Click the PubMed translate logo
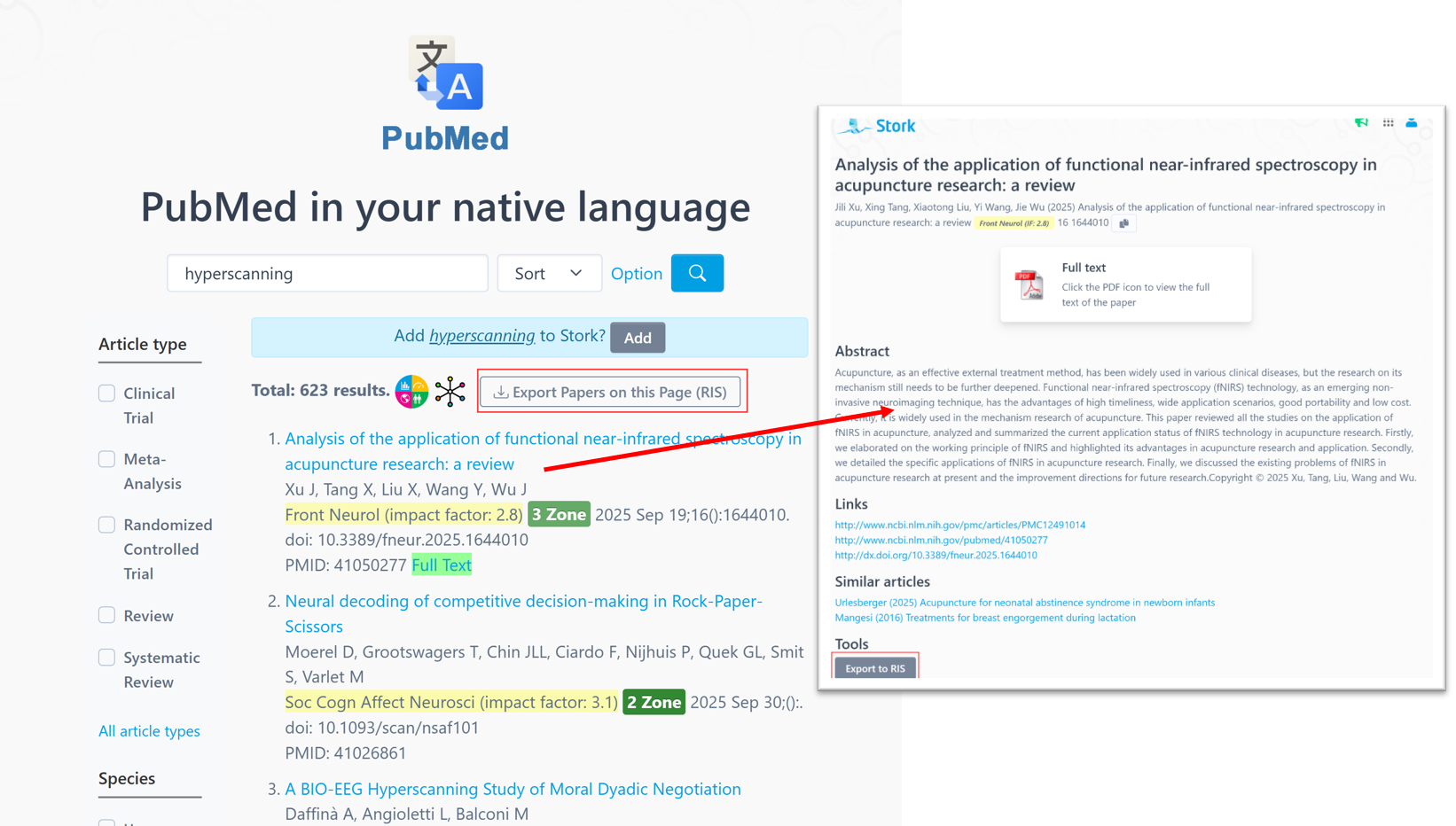The height and width of the screenshot is (826, 1456). pyautogui.click(x=445, y=74)
